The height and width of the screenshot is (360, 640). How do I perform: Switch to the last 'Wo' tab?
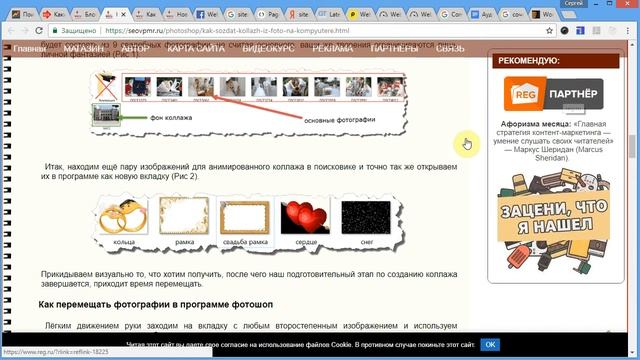coord(543,14)
